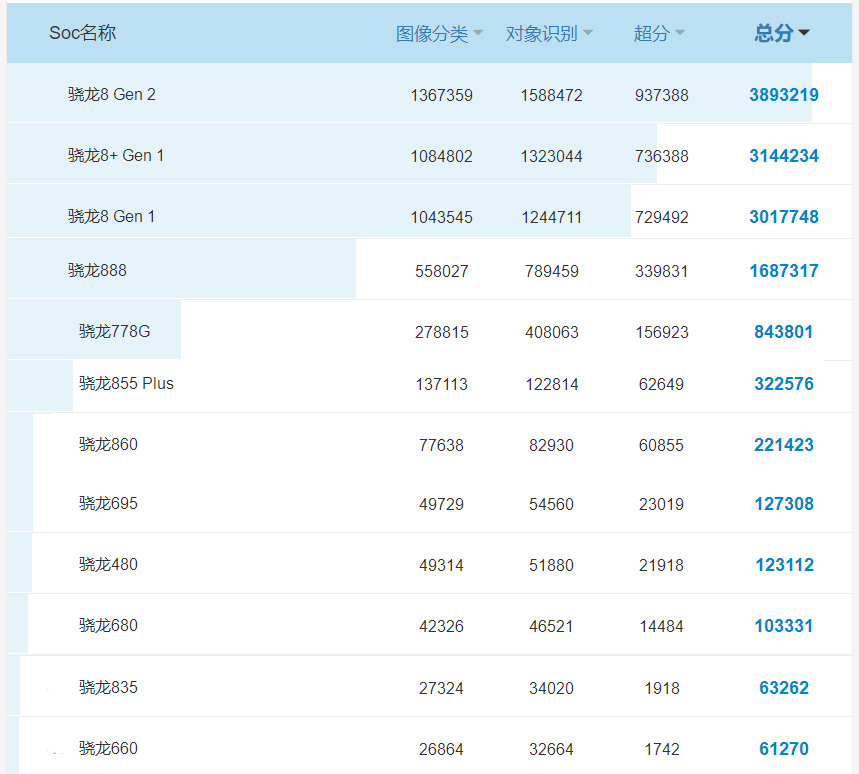Click the 骁龙855 Plus chip name
859x774 pixels.
click(126, 383)
